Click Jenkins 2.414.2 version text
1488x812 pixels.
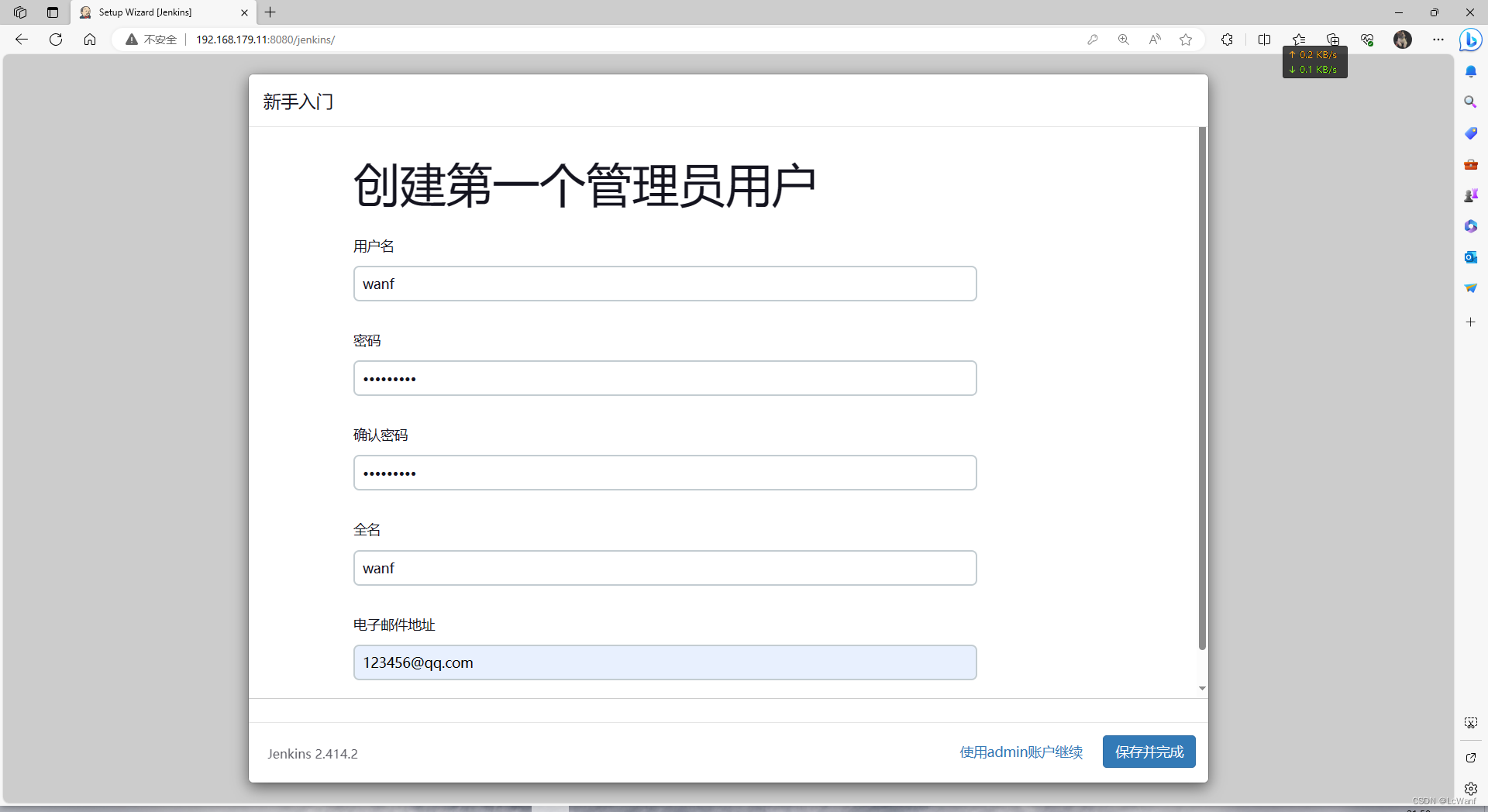312,754
